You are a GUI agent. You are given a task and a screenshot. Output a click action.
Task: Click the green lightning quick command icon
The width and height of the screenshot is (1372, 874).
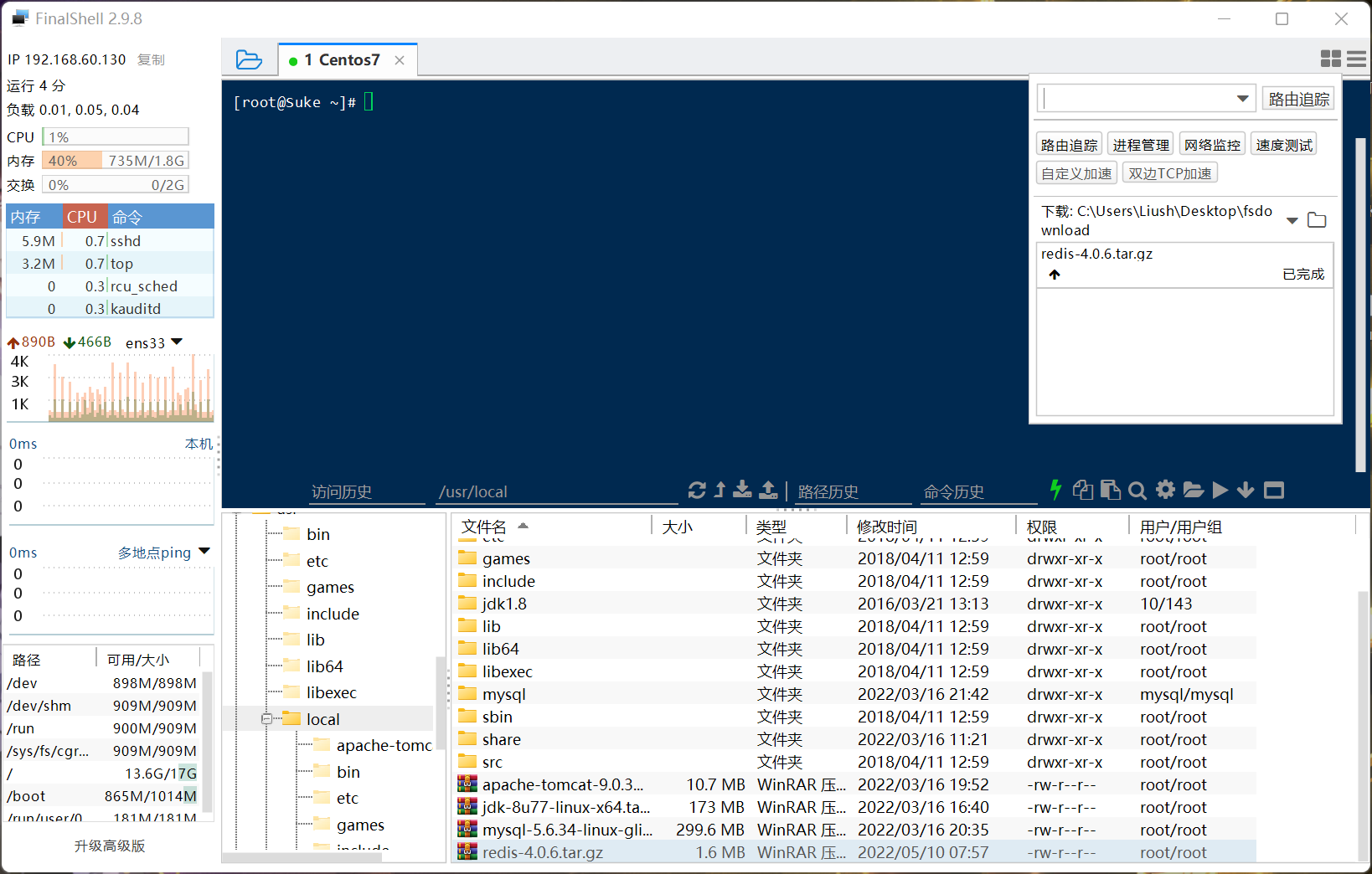pos(1055,490)
